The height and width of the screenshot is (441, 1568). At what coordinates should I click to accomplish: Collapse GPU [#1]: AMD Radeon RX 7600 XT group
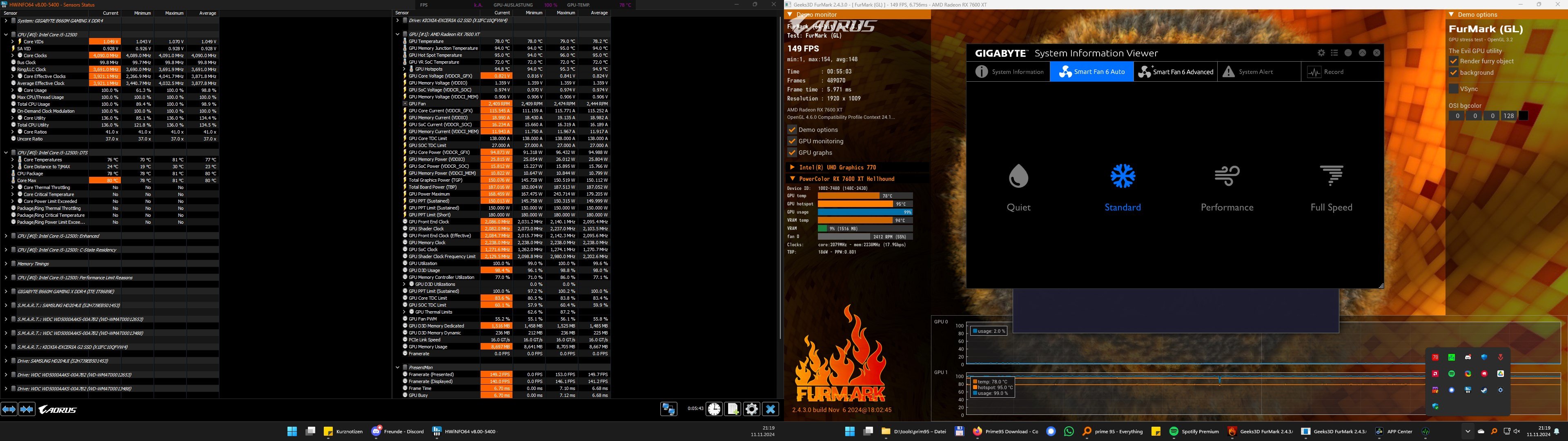[397, 34]
